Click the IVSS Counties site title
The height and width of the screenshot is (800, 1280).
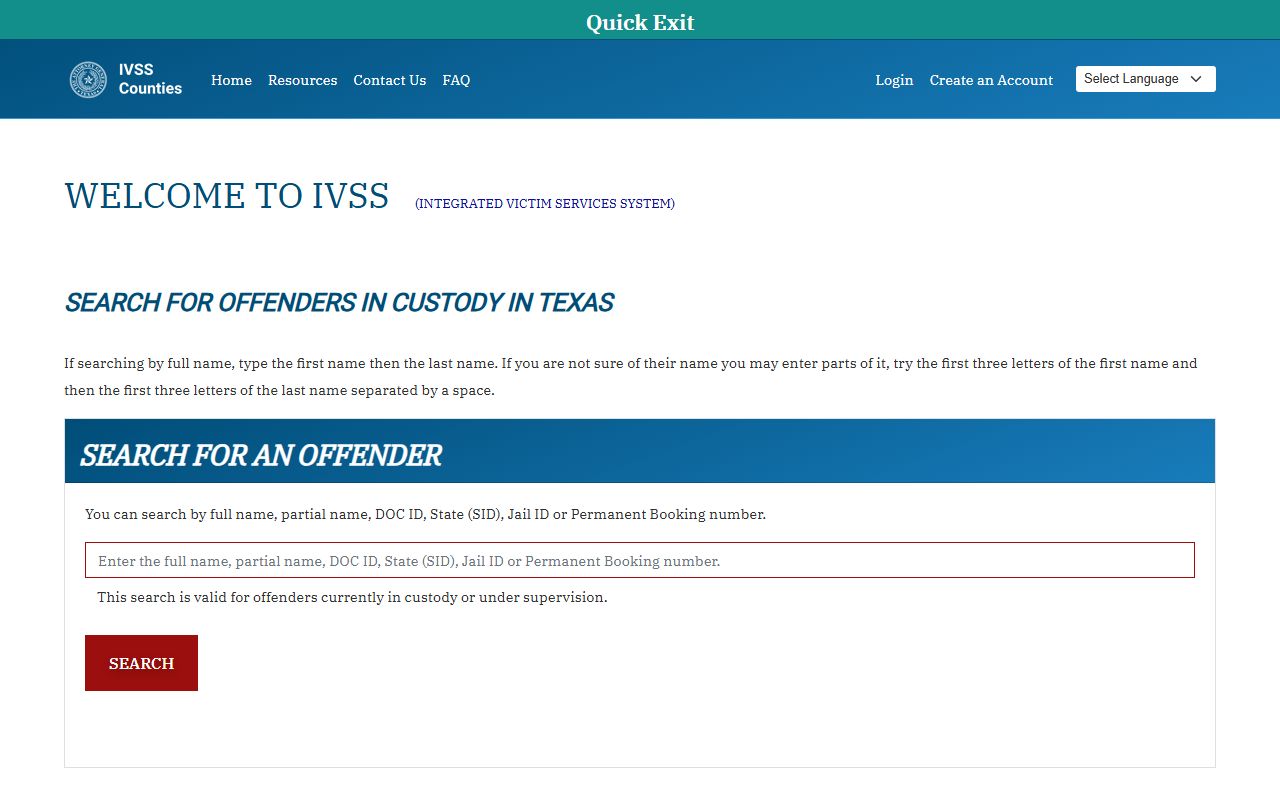tap(150, 79)
